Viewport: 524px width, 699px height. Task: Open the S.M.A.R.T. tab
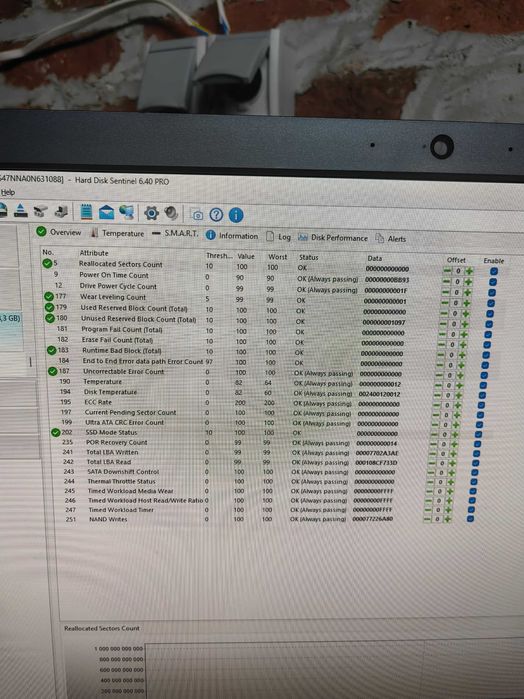coord(175,234)
